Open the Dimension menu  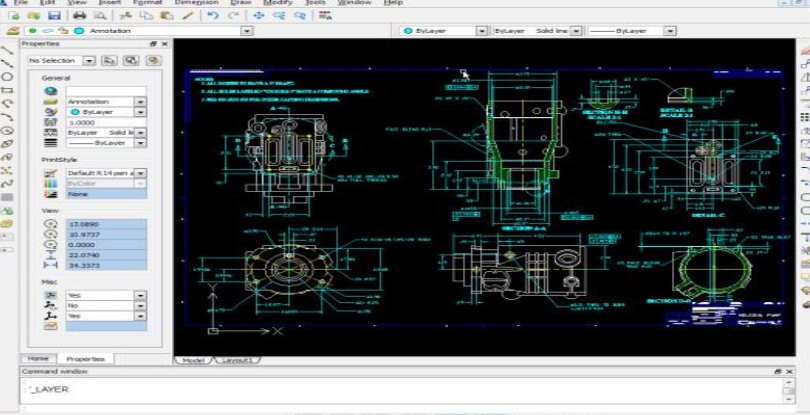198,3
